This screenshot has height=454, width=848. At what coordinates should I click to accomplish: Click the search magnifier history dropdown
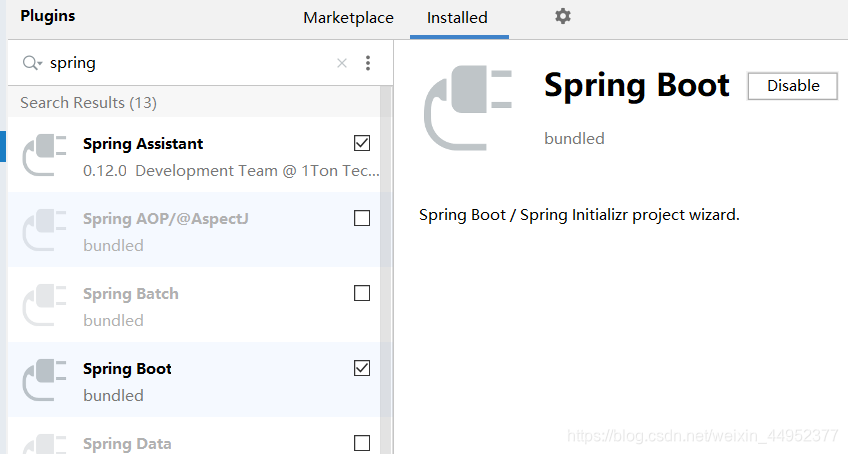(32, 63)
